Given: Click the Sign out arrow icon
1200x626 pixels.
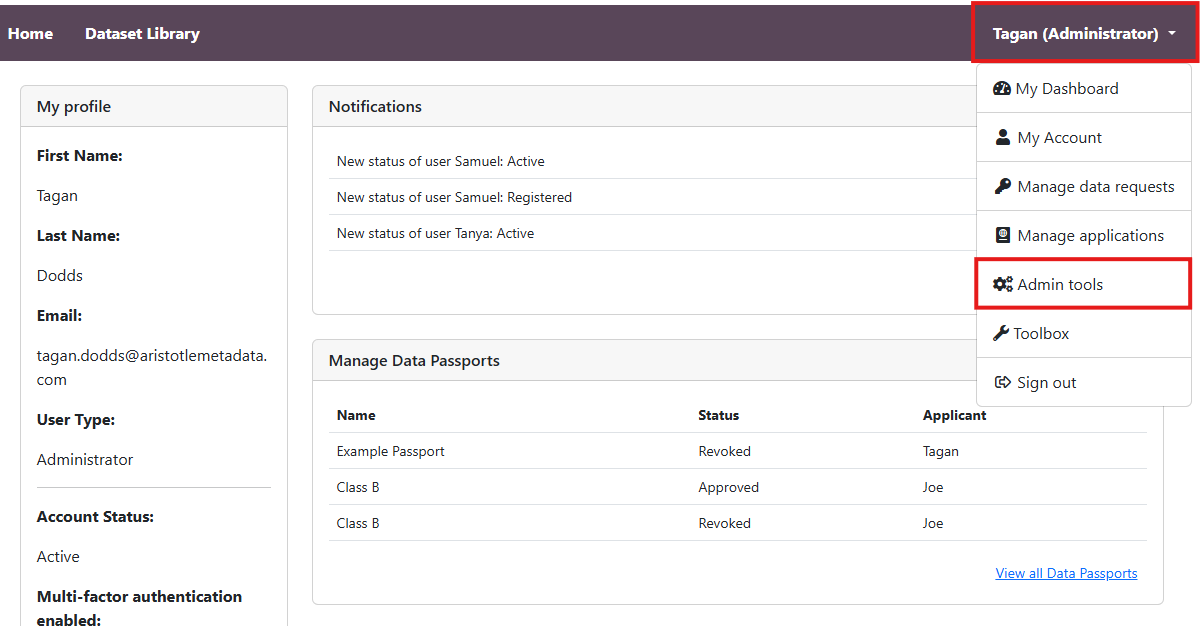Looking at the screenshot, I should coord(1003,383).
